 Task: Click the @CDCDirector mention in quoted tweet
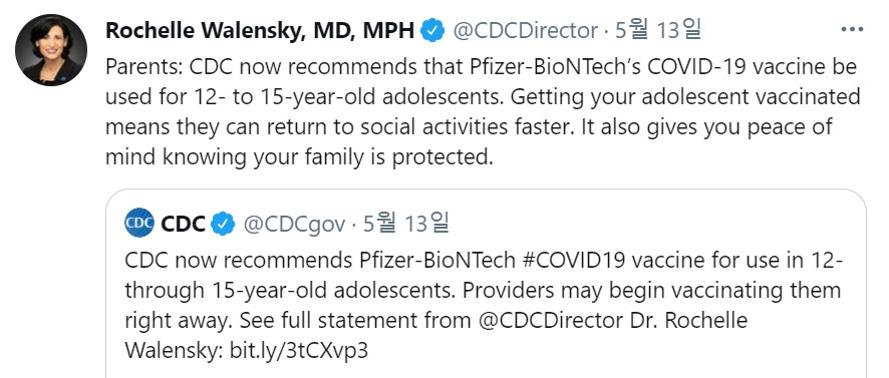point(549,320)
